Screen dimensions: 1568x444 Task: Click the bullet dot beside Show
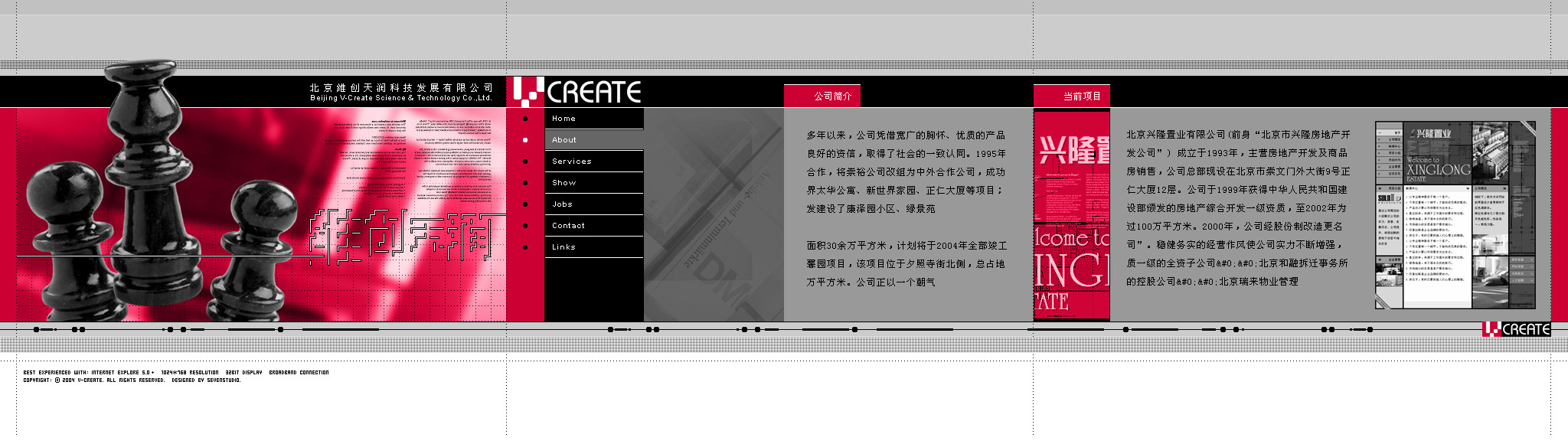point(524,183)
